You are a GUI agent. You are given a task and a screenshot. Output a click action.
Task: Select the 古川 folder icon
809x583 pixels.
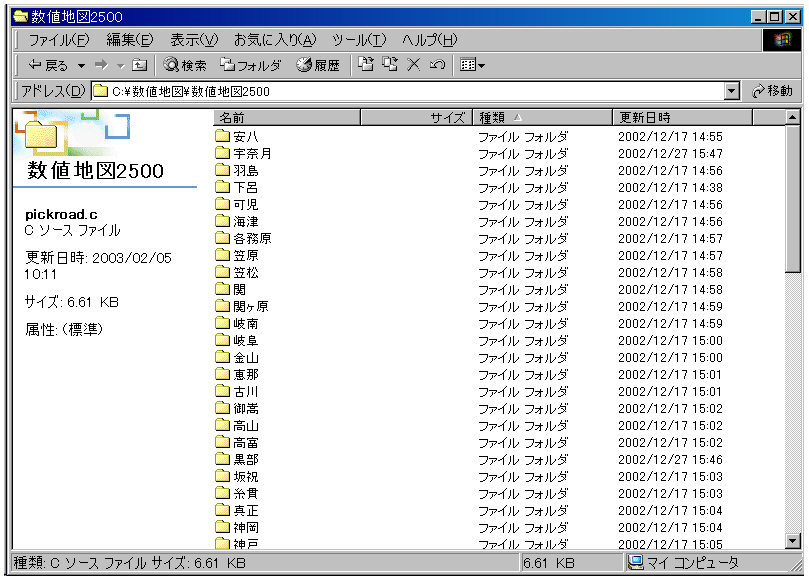point(222,392)
